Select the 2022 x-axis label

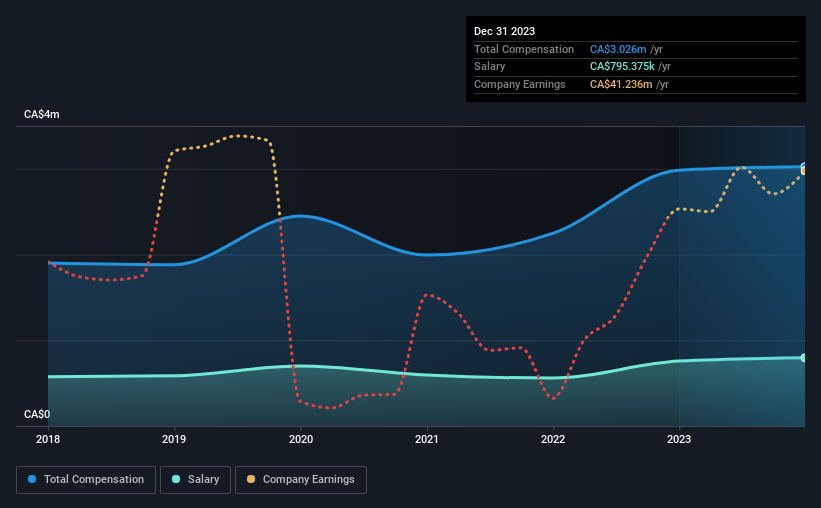[x=553, y=439]
